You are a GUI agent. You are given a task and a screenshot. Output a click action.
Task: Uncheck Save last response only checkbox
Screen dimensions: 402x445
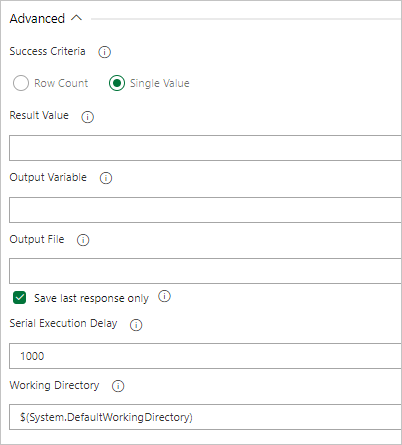tap(20, 298)
